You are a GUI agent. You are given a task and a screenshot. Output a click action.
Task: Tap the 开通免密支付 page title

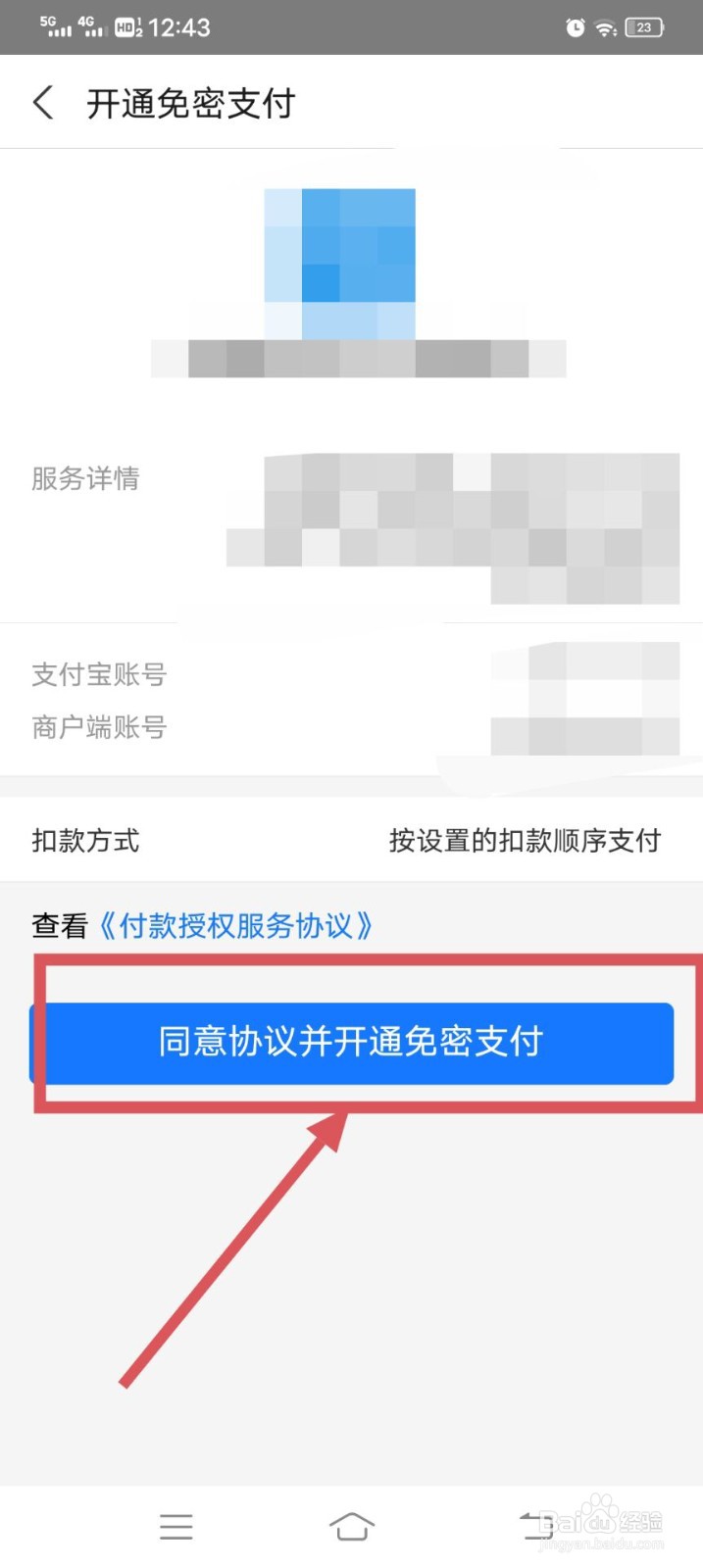click(190, 103)
